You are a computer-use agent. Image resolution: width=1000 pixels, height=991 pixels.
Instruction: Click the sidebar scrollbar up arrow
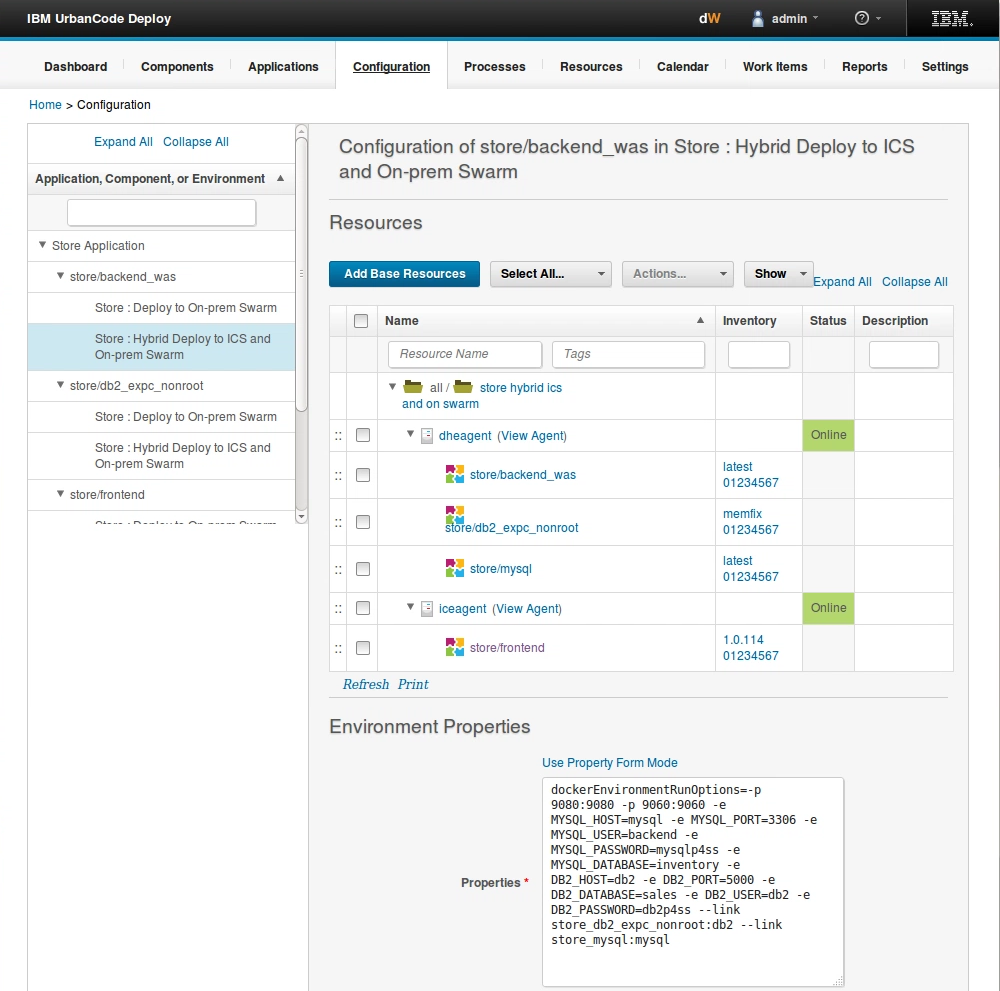tap(301, 131)
